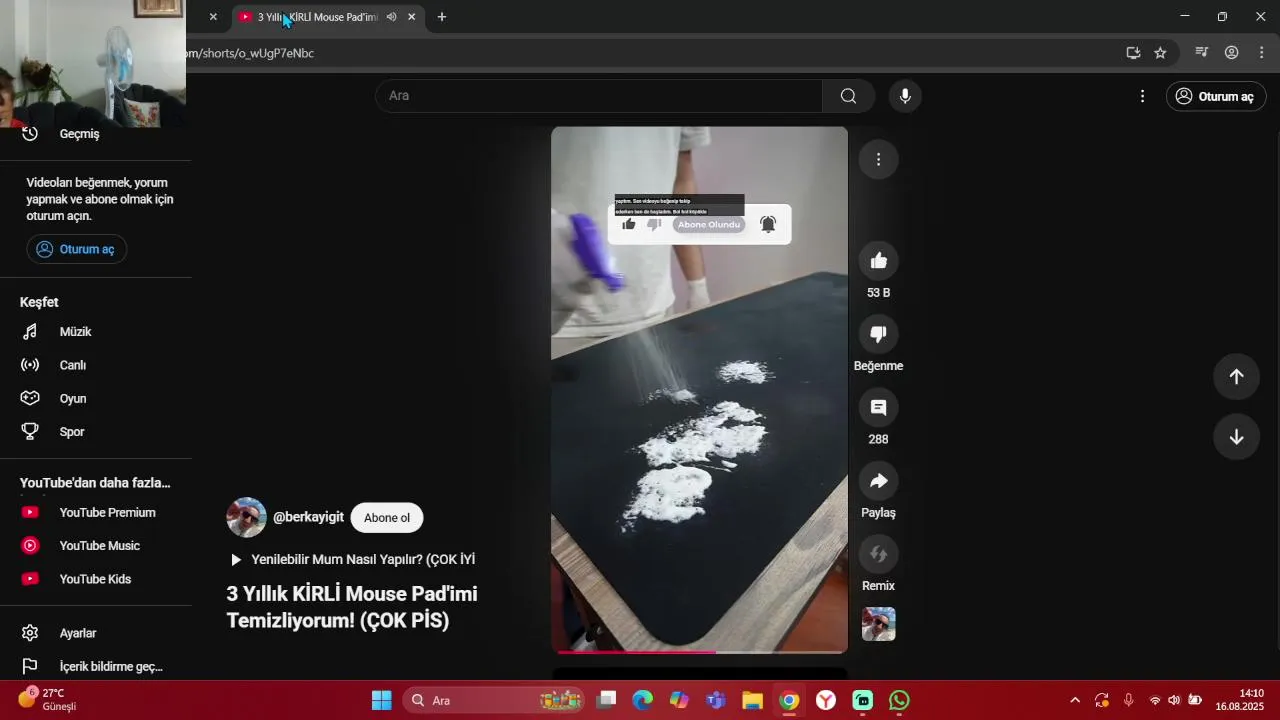Switch to Chrome on taskbar
Screen dimensions: 1280x720
789,700
